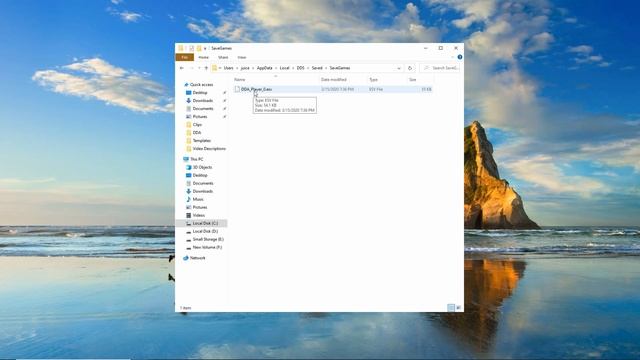This screenshot has height=360, width=640.
Task: Maximize the SaveGames window
Action: click(x=441, y=48)
